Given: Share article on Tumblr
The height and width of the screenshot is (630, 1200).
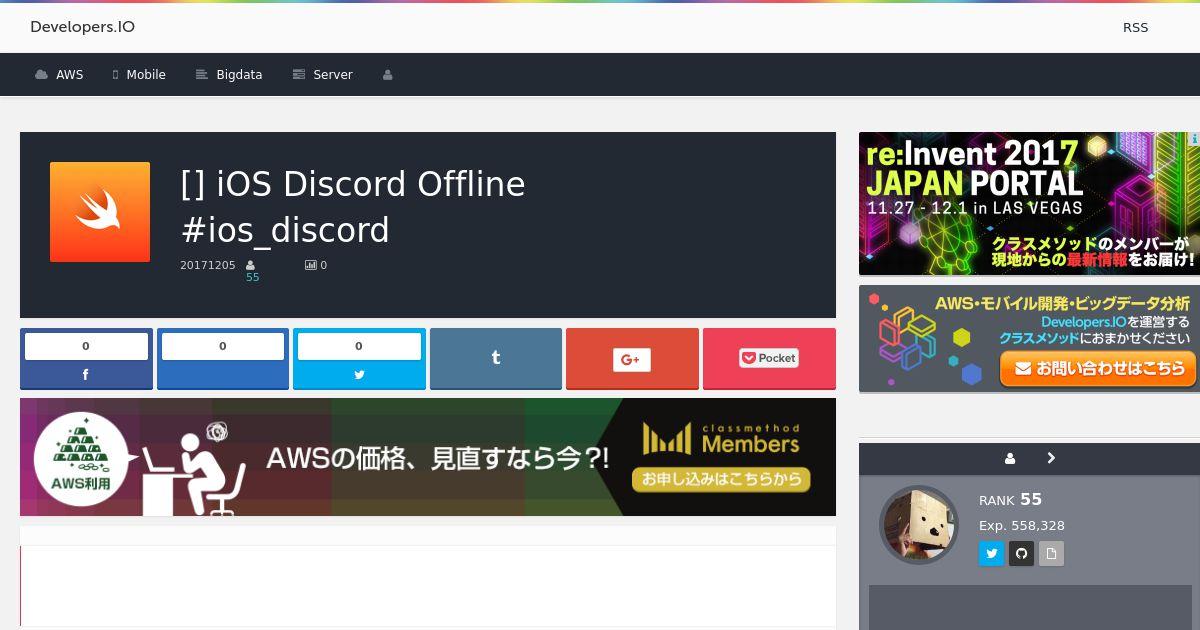Looking at the screenshot, I should pos(496,359).
